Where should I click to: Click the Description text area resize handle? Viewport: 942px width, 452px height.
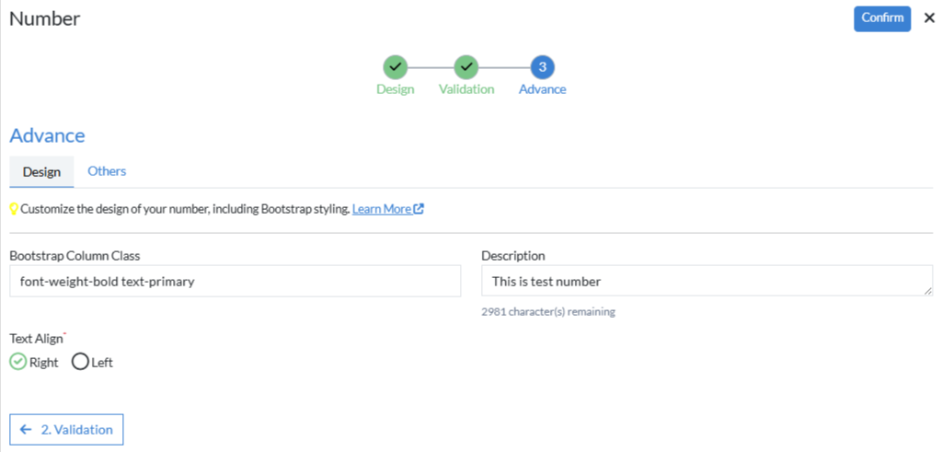click(x=927, y=291)
